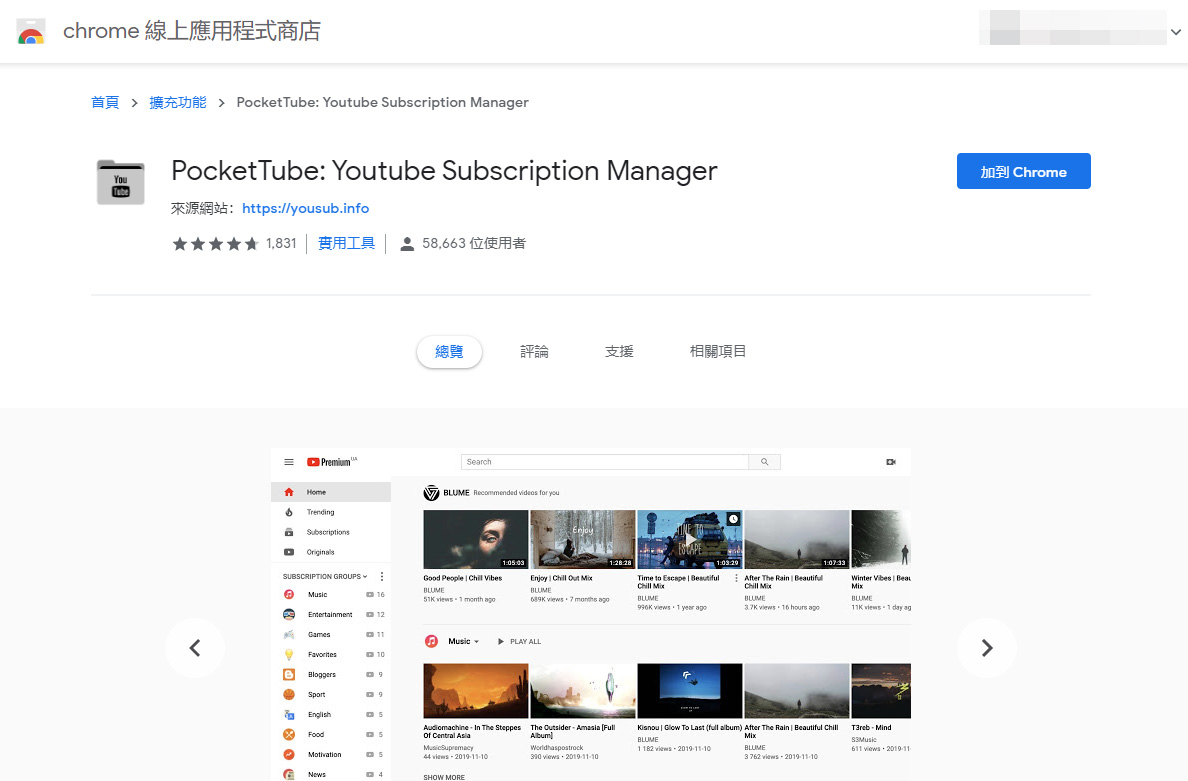Open the 支援 tab
The height and width of the screenshot is (781, 1188).
tap(619, 351)
